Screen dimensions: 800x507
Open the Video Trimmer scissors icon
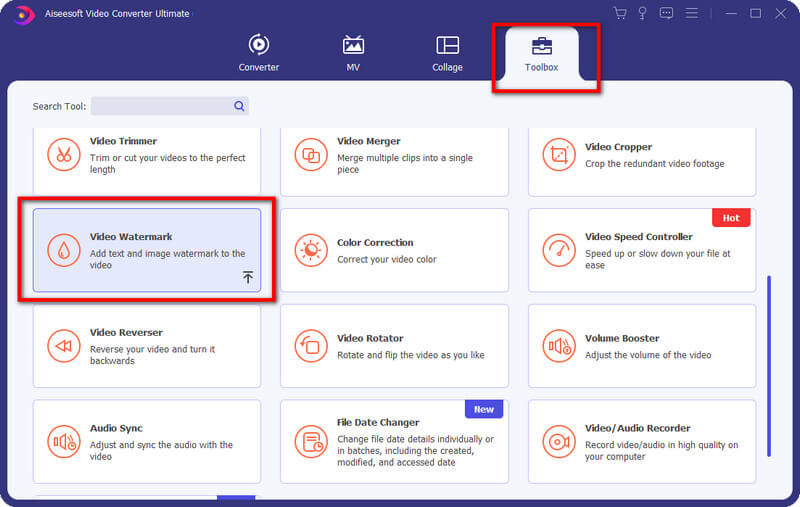point(64,155)
